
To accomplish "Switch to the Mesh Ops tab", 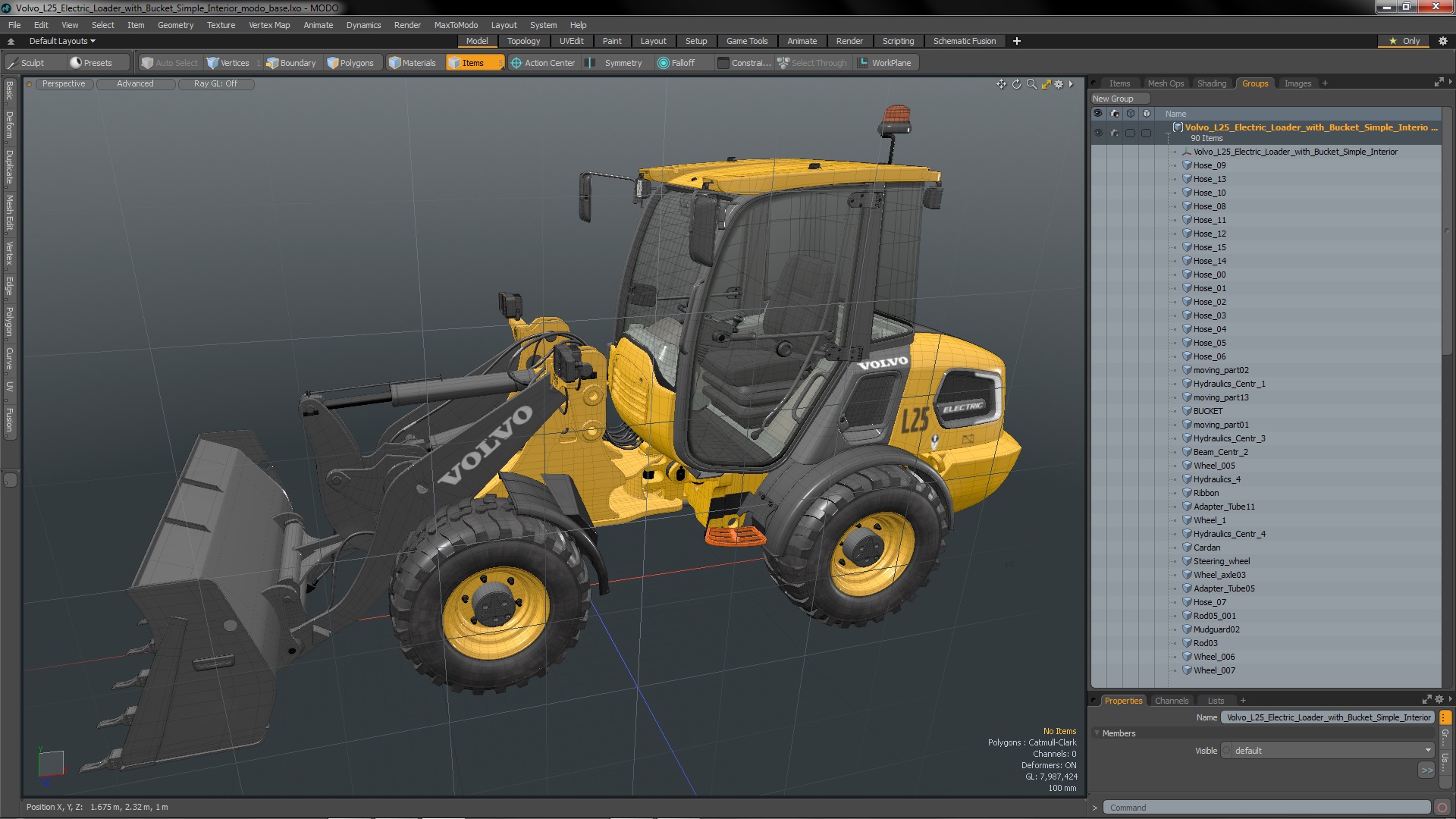I will click(x=1166, y=83).
